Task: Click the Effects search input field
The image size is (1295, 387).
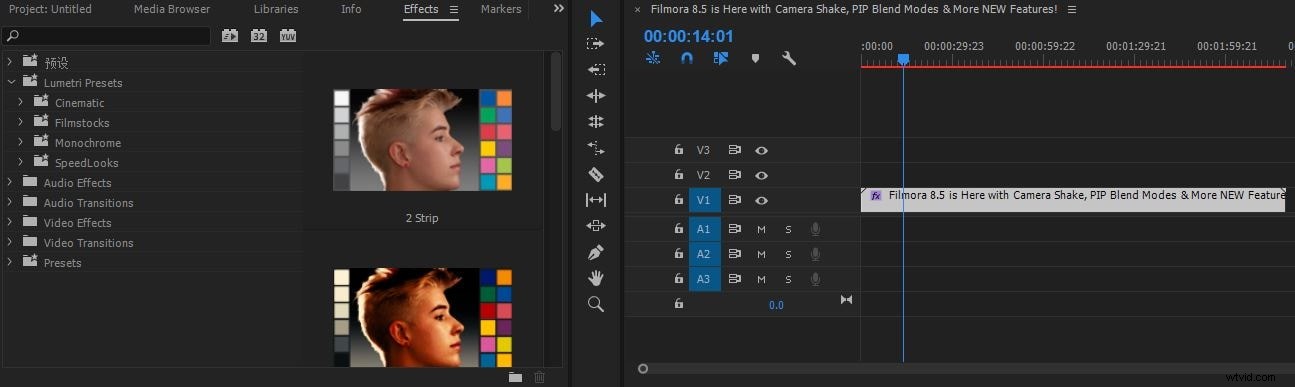Action: point(107,36)
